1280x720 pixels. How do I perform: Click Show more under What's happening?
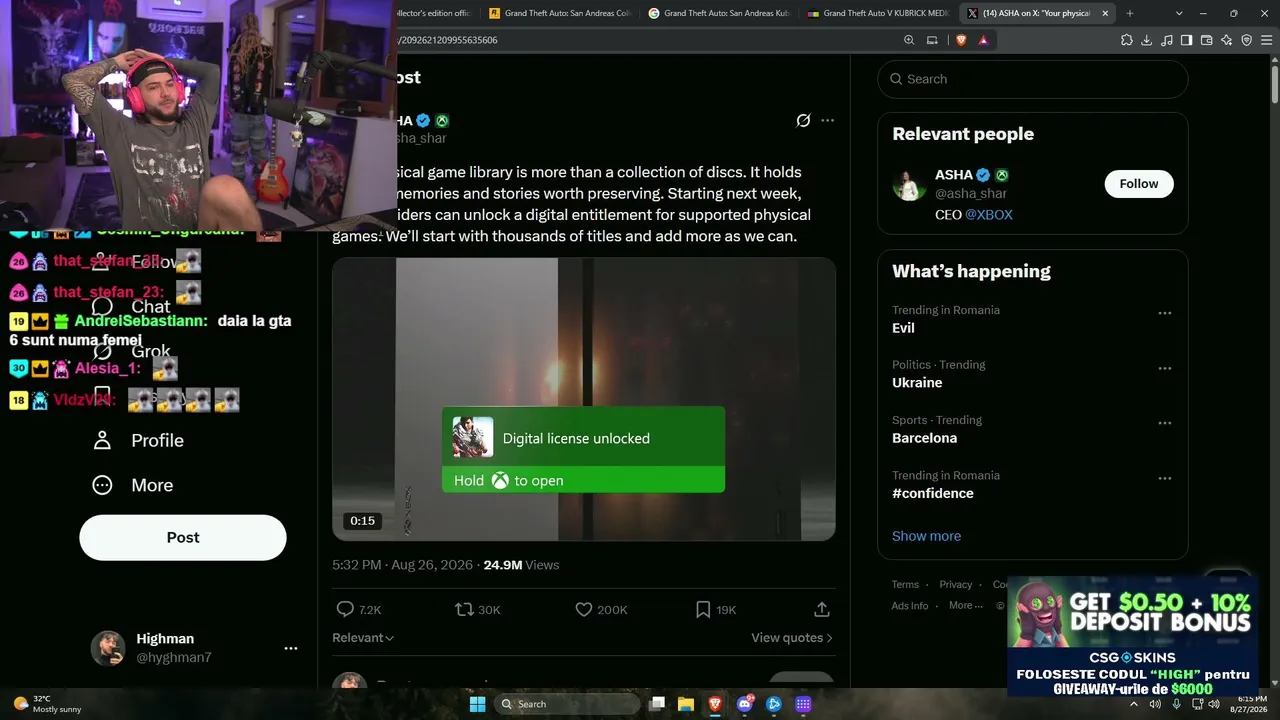(x=926, y=536)
